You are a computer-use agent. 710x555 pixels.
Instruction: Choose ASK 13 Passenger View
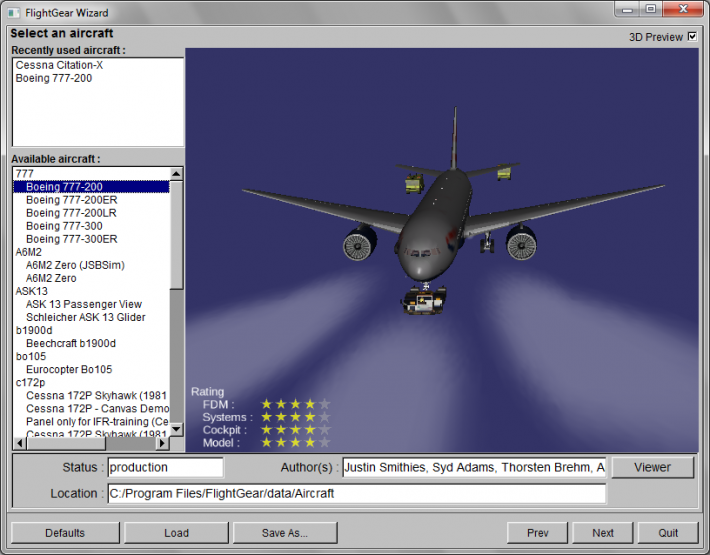(84, 304)
